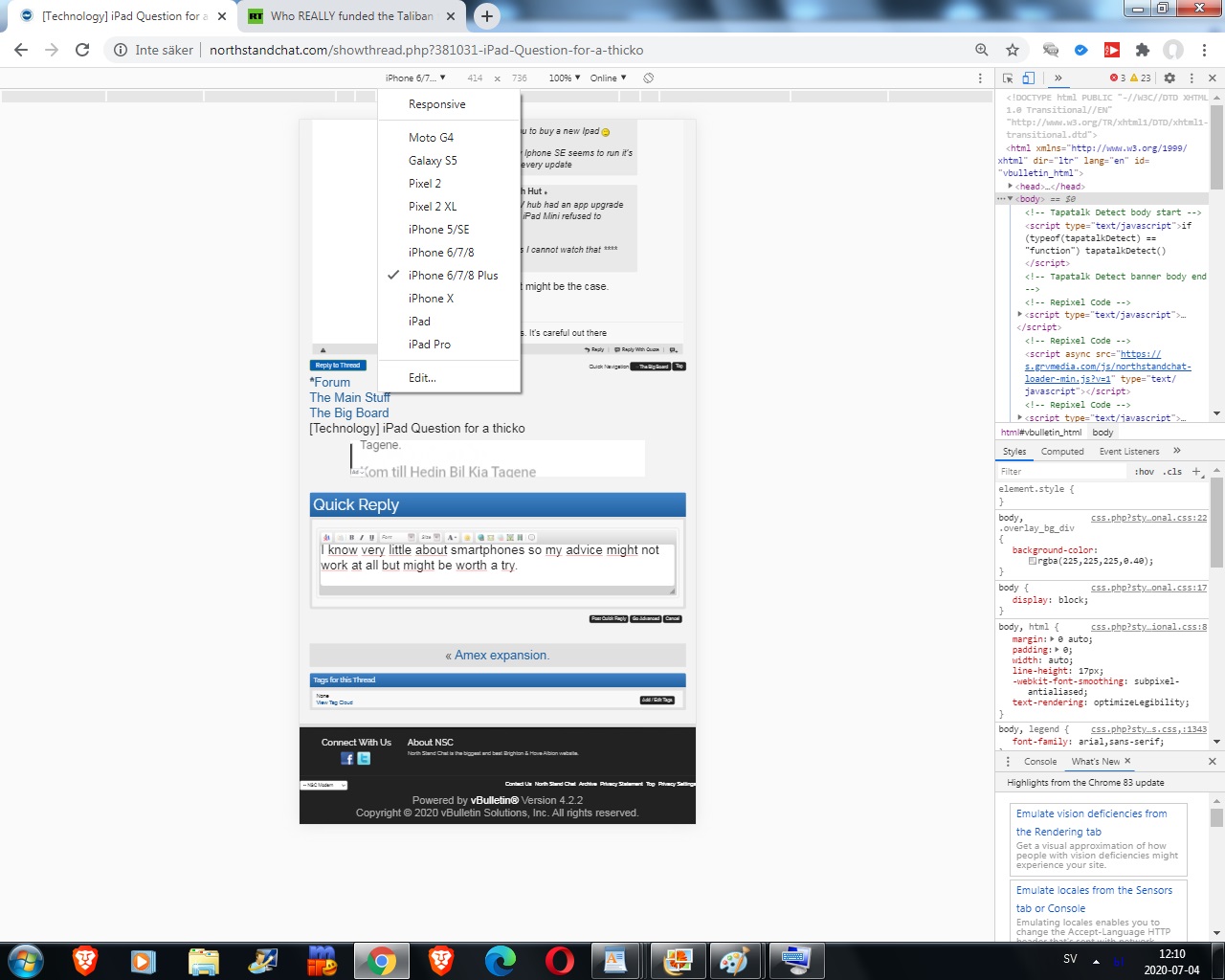The height and width of the screenshot is (980, 1225).
Task: Expand the head element node
Action: click(x=1011, y=187)
